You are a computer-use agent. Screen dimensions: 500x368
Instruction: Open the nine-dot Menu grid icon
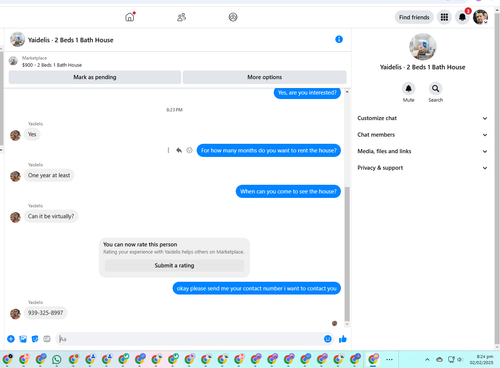[x=444, y=17]
